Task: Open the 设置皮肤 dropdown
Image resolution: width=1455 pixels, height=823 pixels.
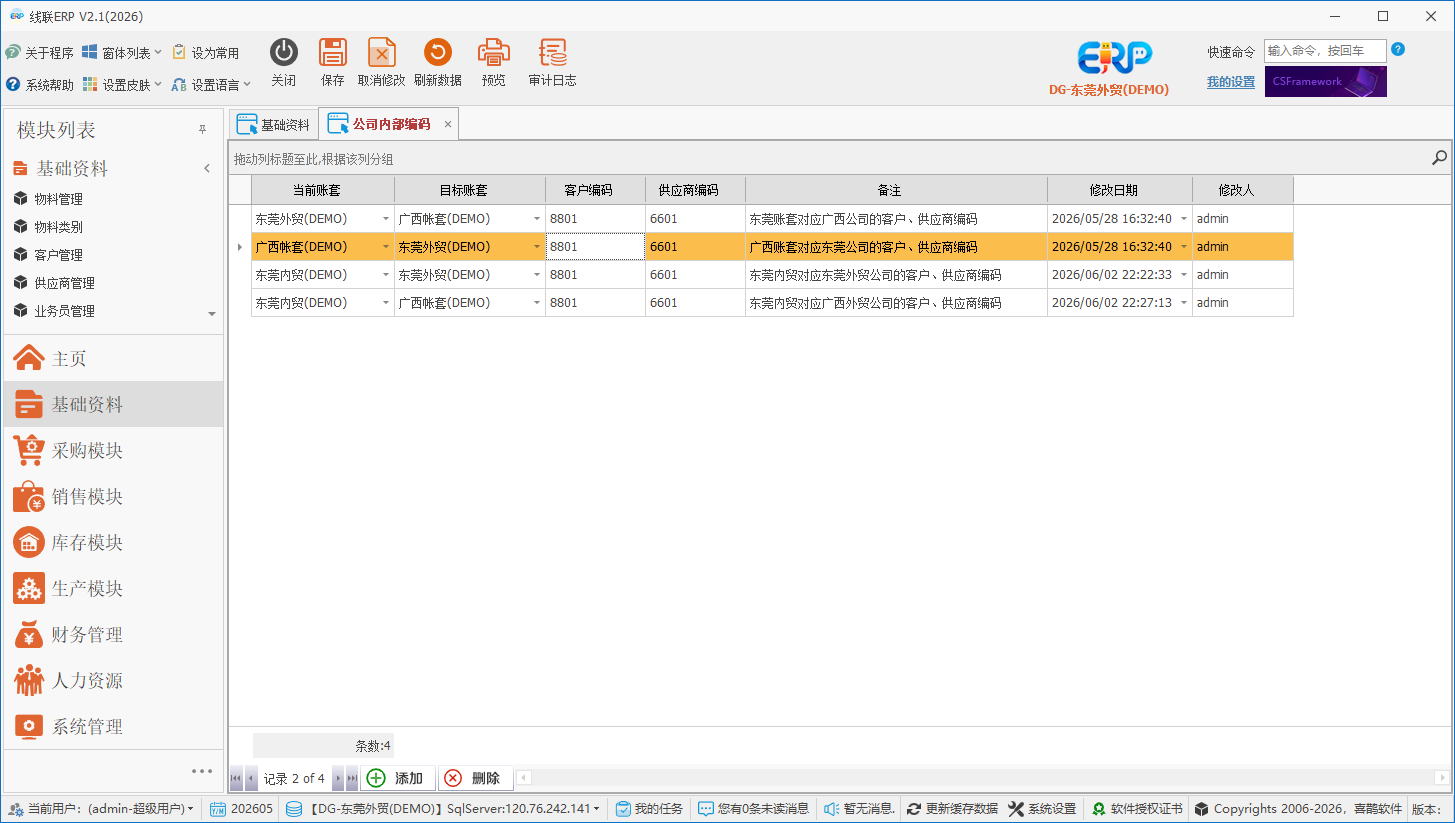Action: pyautogui.click(x=122, y=85)
